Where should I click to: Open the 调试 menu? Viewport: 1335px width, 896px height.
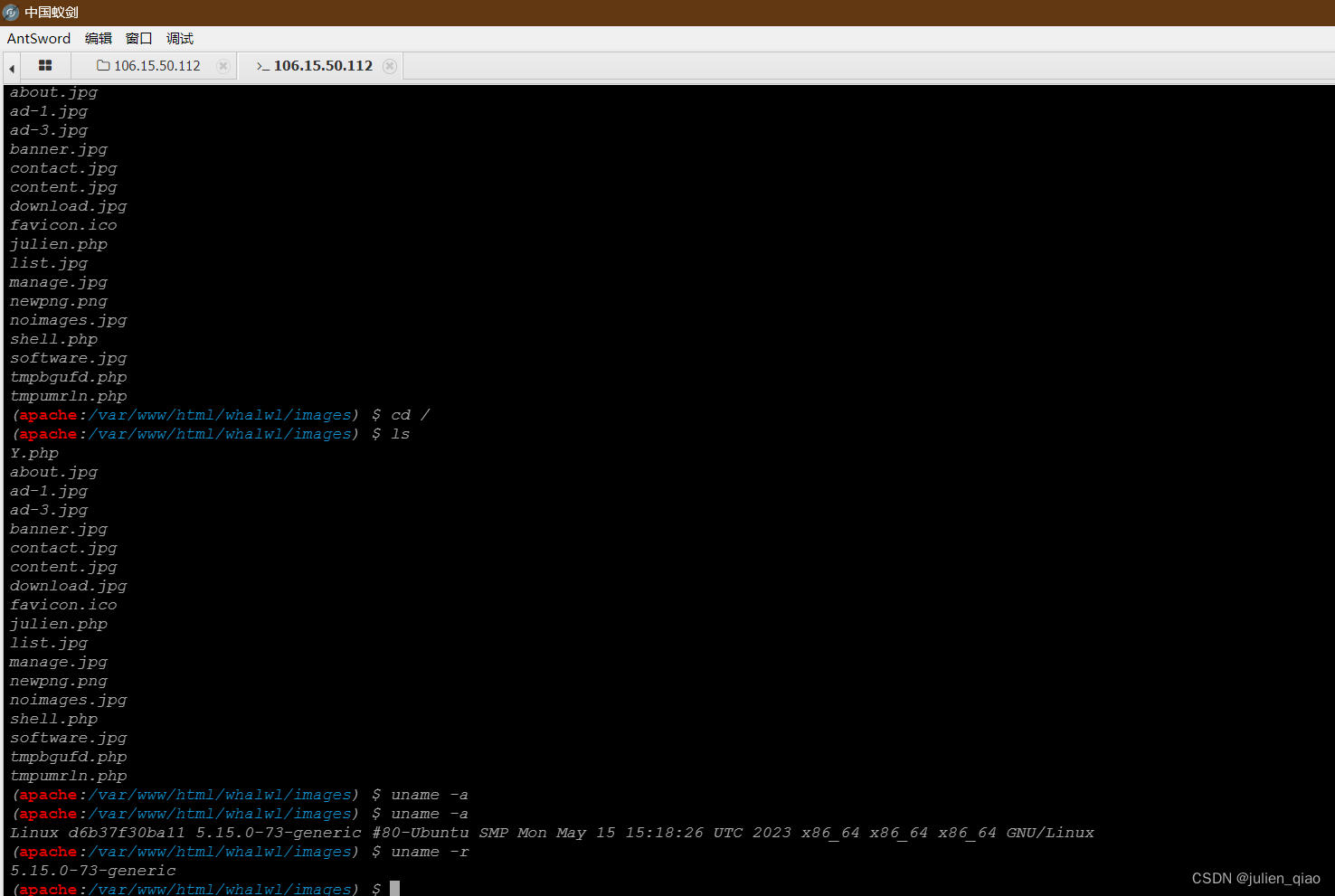coord(180,39)
